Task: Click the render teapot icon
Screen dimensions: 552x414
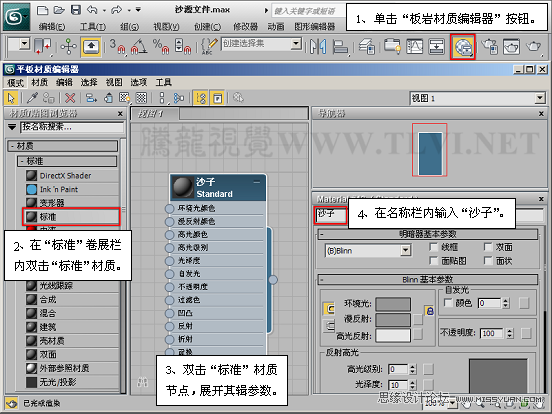Action: (x=534, y=46)
